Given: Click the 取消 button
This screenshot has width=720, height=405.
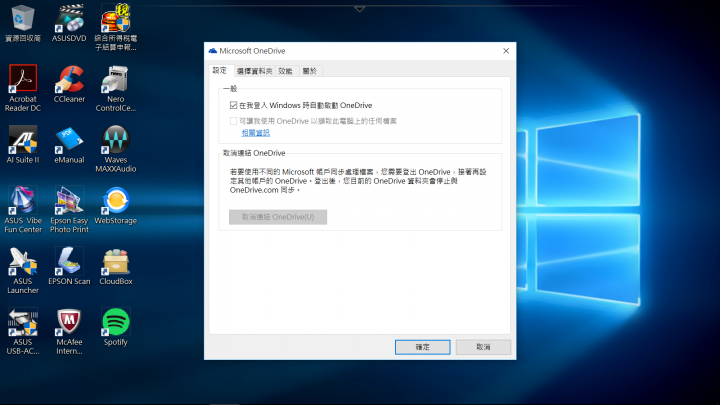Looking at the screenshot, I should coord(483,347).
